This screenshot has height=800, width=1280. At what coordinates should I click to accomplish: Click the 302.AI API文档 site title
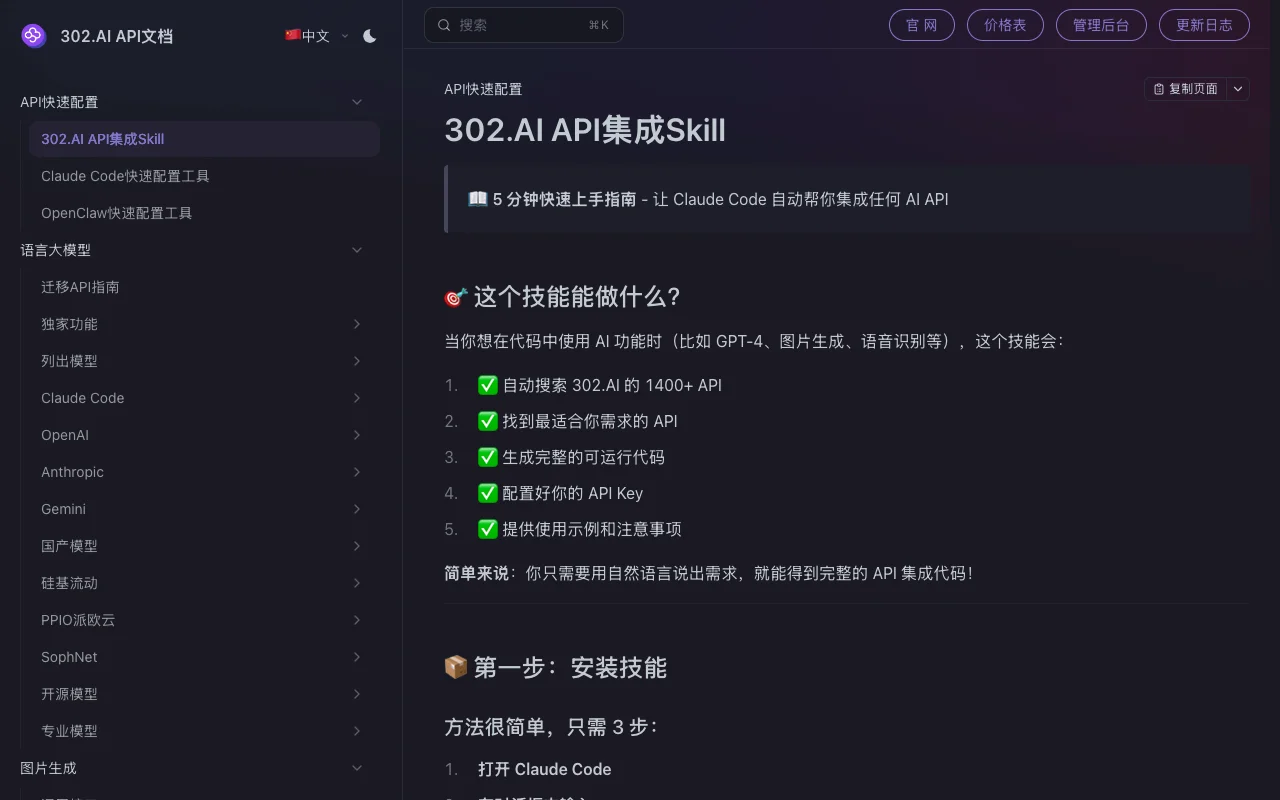116,36
